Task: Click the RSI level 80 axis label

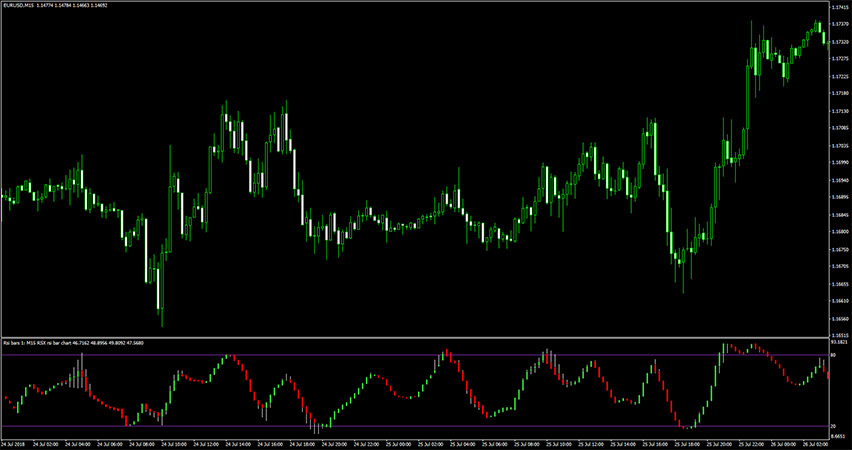Action: click(x=831, y=355)
